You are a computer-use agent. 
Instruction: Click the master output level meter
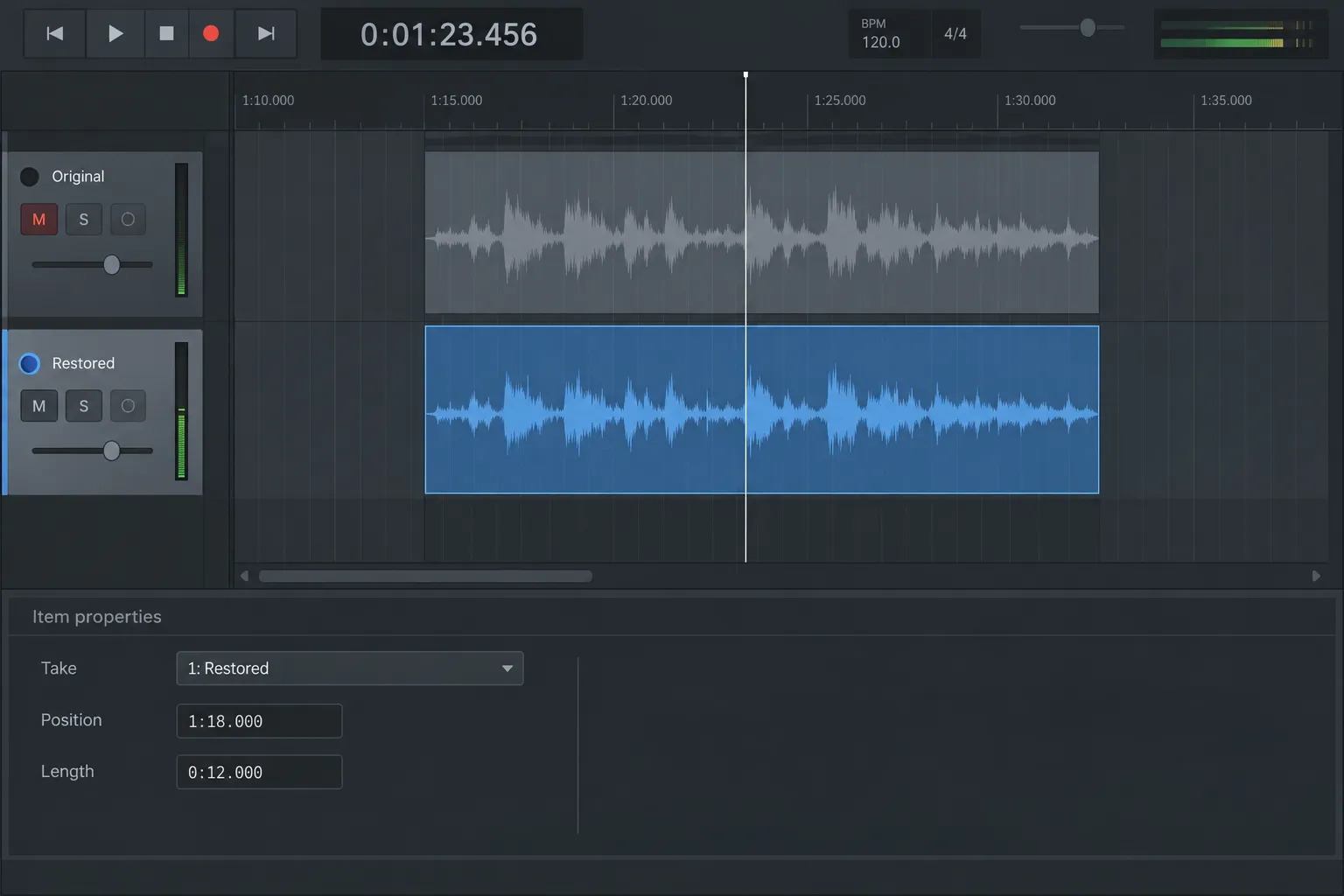pyautogui.click(x=1241, y=34)
